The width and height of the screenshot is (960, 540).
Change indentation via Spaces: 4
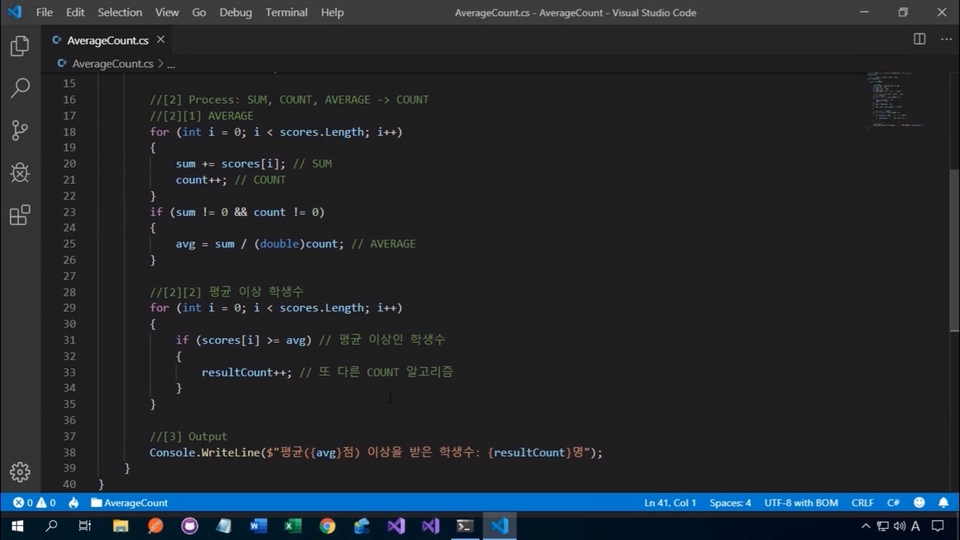(730, 503)
